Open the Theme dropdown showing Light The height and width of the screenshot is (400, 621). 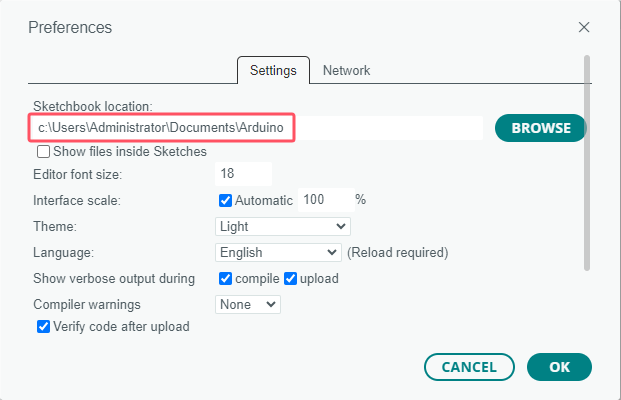[x=283, y=227]
